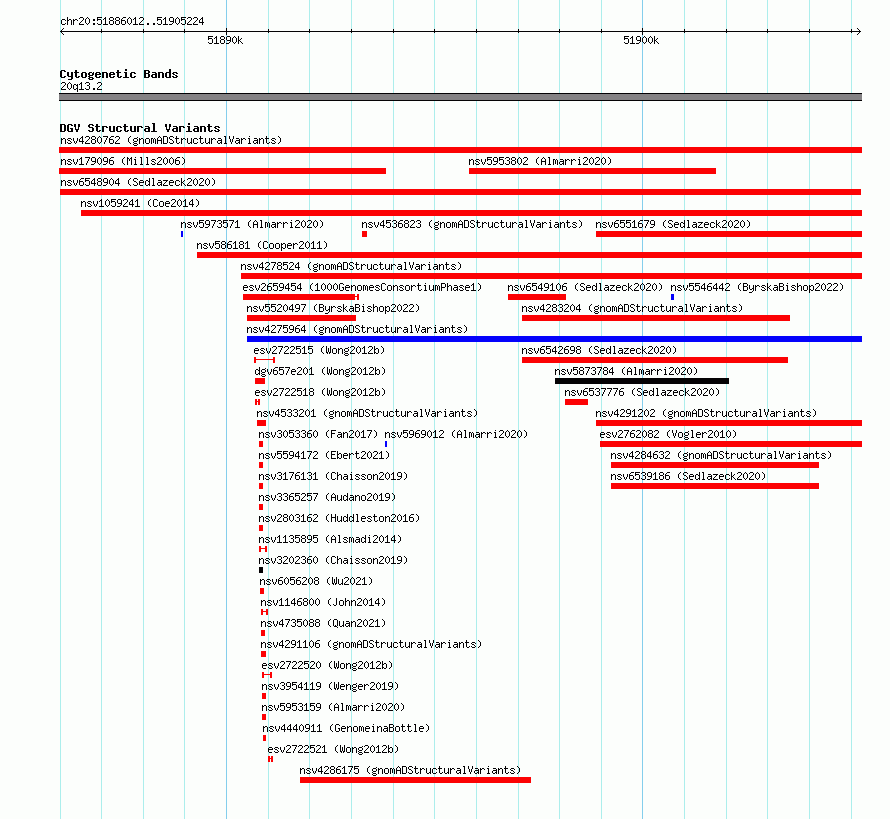The height and width of the screenshot is (819, 890).
Task: Open nsv4440911 (GenomeinaBottle) label
Action: click(346, 728)
